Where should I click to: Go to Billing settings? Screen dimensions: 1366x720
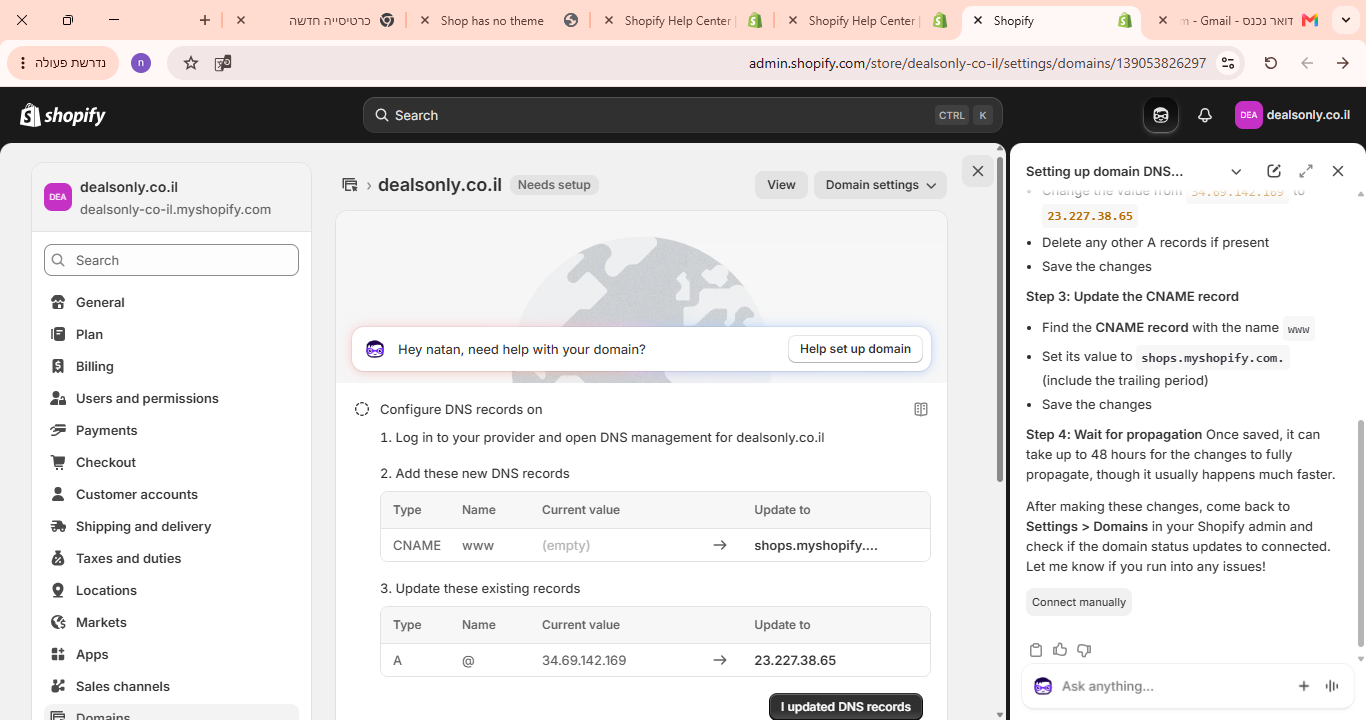(x=171, y=366)
